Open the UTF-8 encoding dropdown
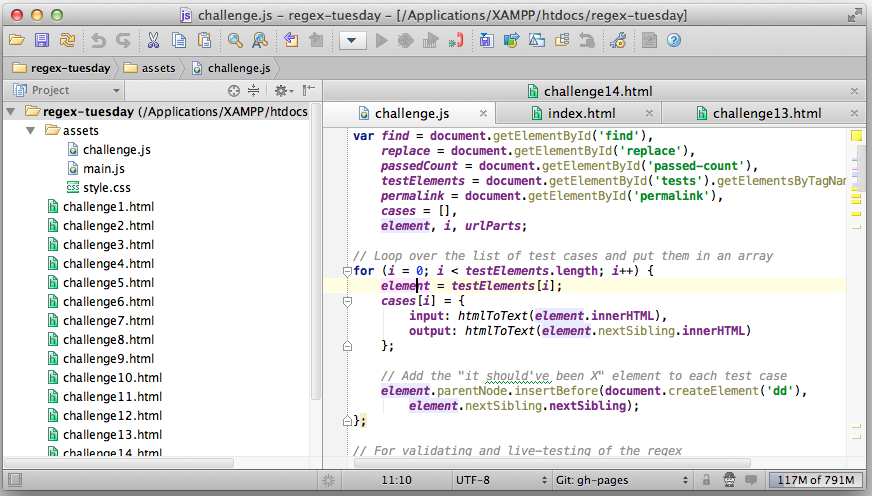 coord(502,480)
